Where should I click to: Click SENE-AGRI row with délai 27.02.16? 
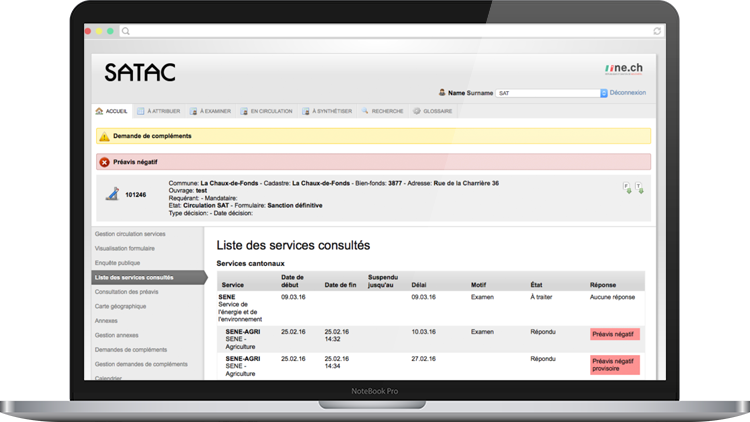tap(430, 366)
